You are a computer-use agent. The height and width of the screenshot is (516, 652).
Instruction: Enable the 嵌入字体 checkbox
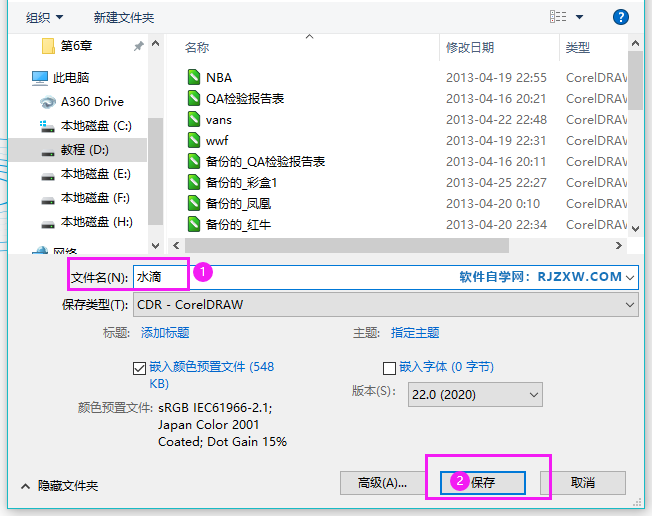coord(389,367)
